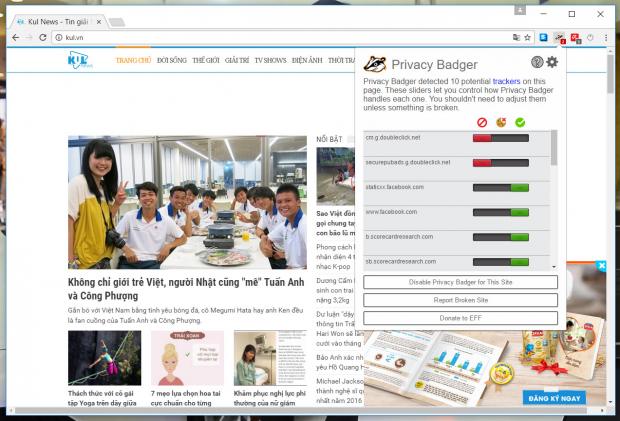The height and width of the screenshot is (421, 620).
Task: Click Report Broken Site button
Action: pyautogui.click(x=460, y=300)
